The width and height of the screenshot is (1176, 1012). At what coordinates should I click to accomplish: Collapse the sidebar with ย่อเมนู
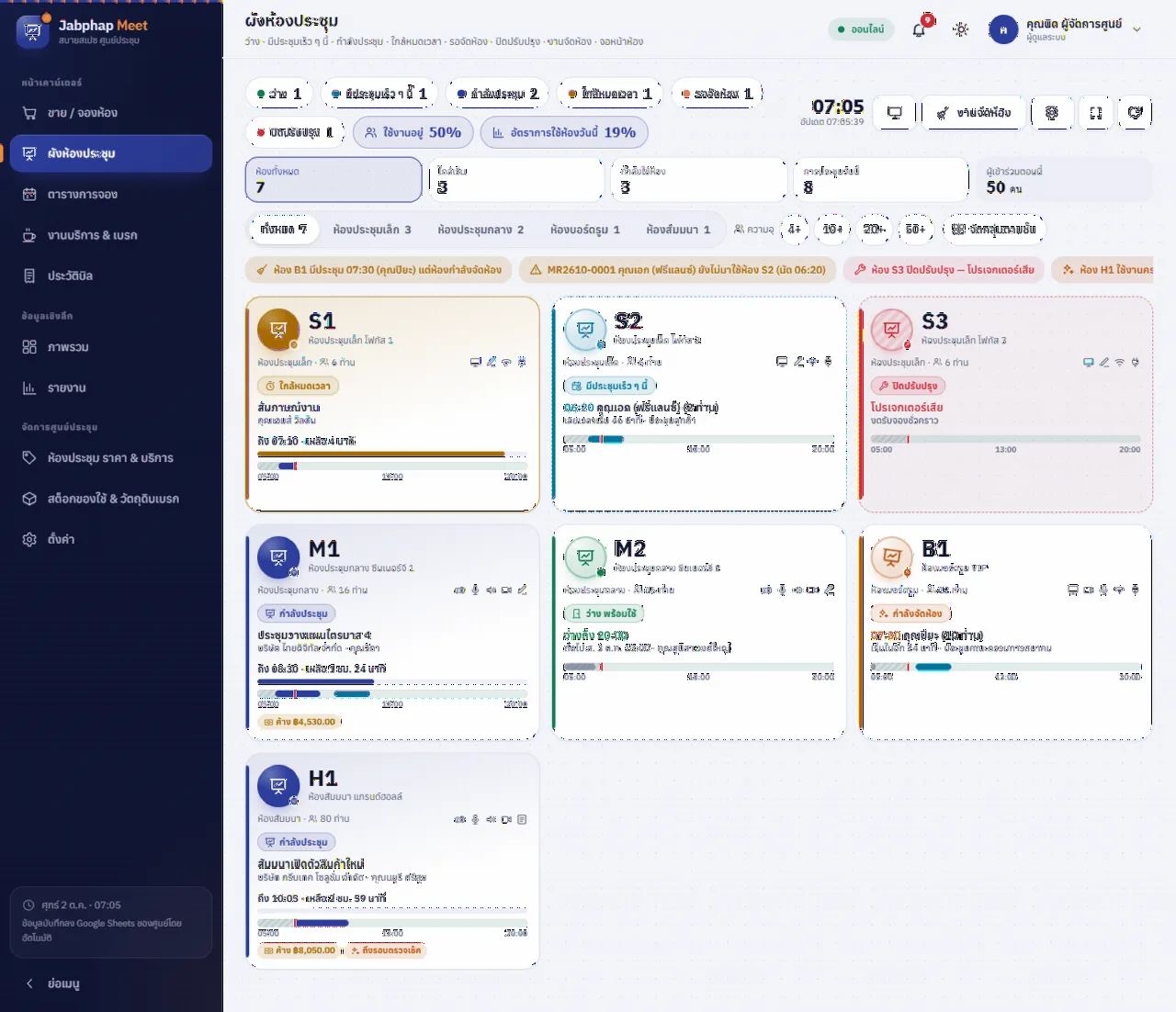111,984
